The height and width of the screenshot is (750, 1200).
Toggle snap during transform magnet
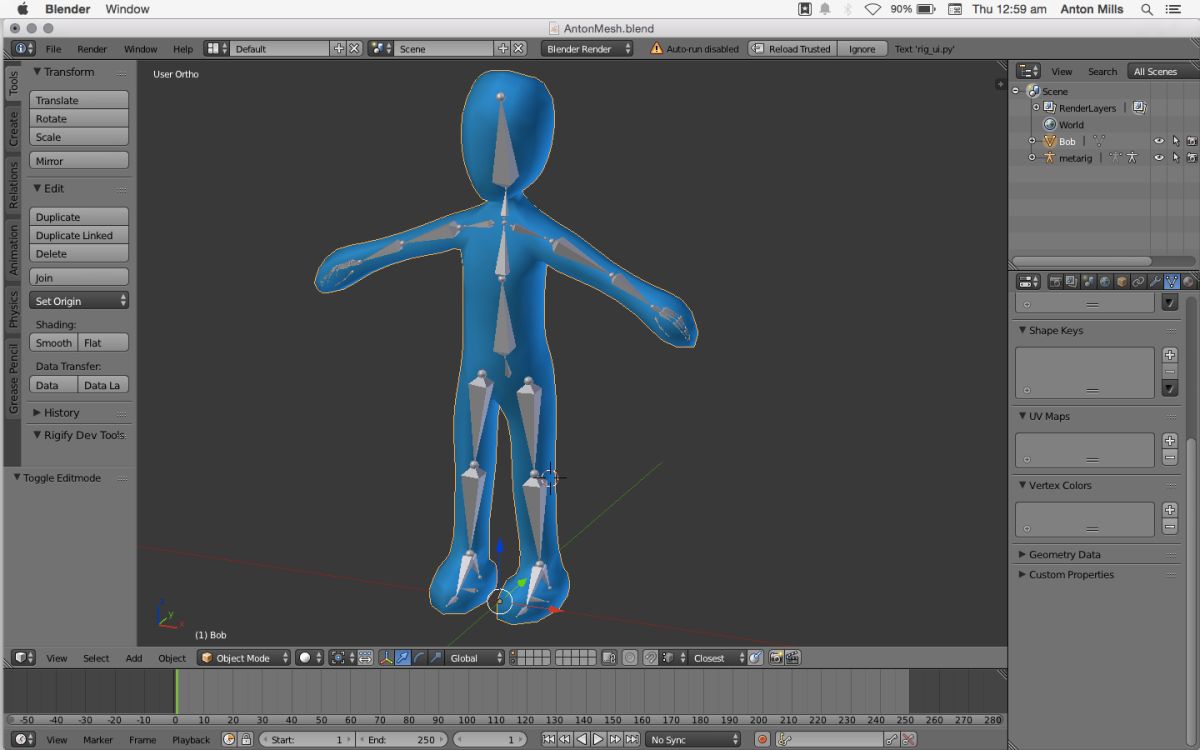(650, 658)
